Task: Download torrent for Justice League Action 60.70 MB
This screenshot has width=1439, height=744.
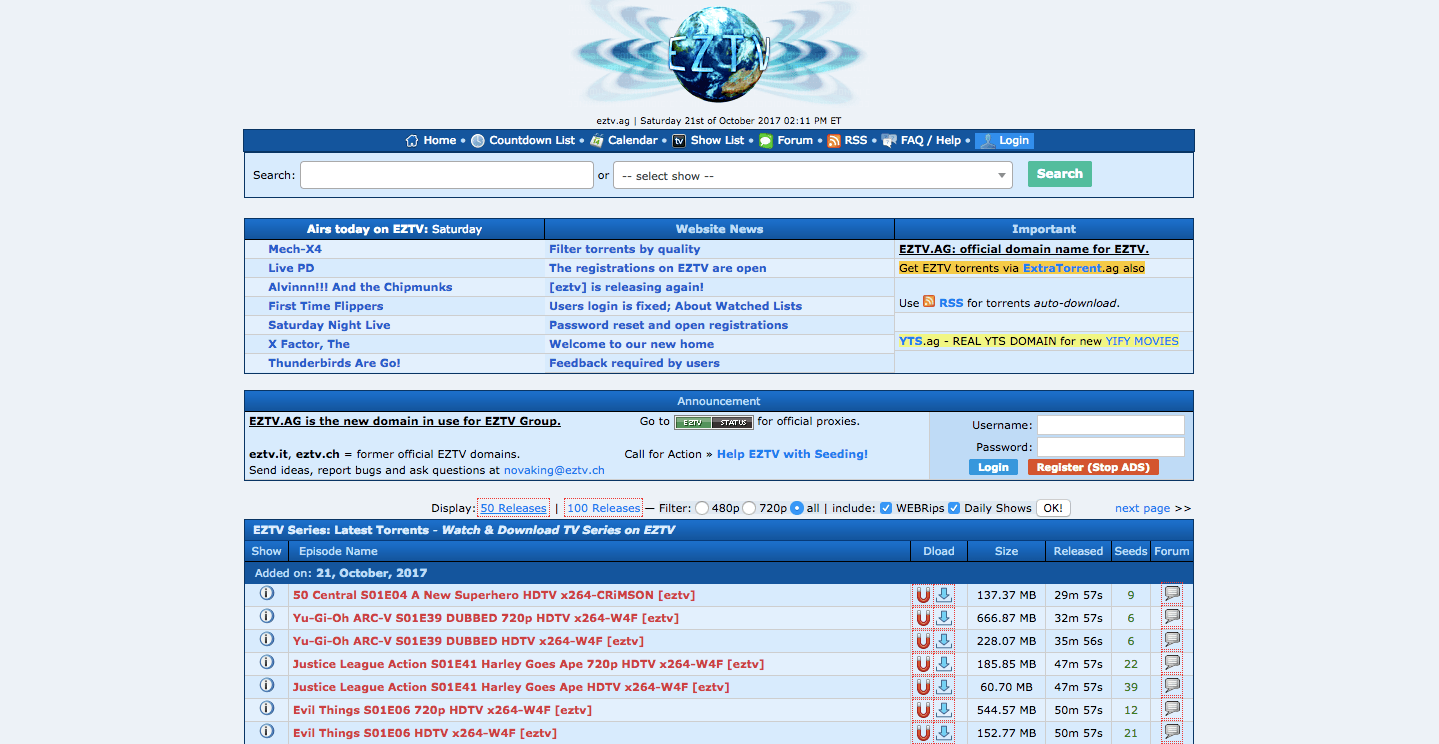Action: (944, 687)
